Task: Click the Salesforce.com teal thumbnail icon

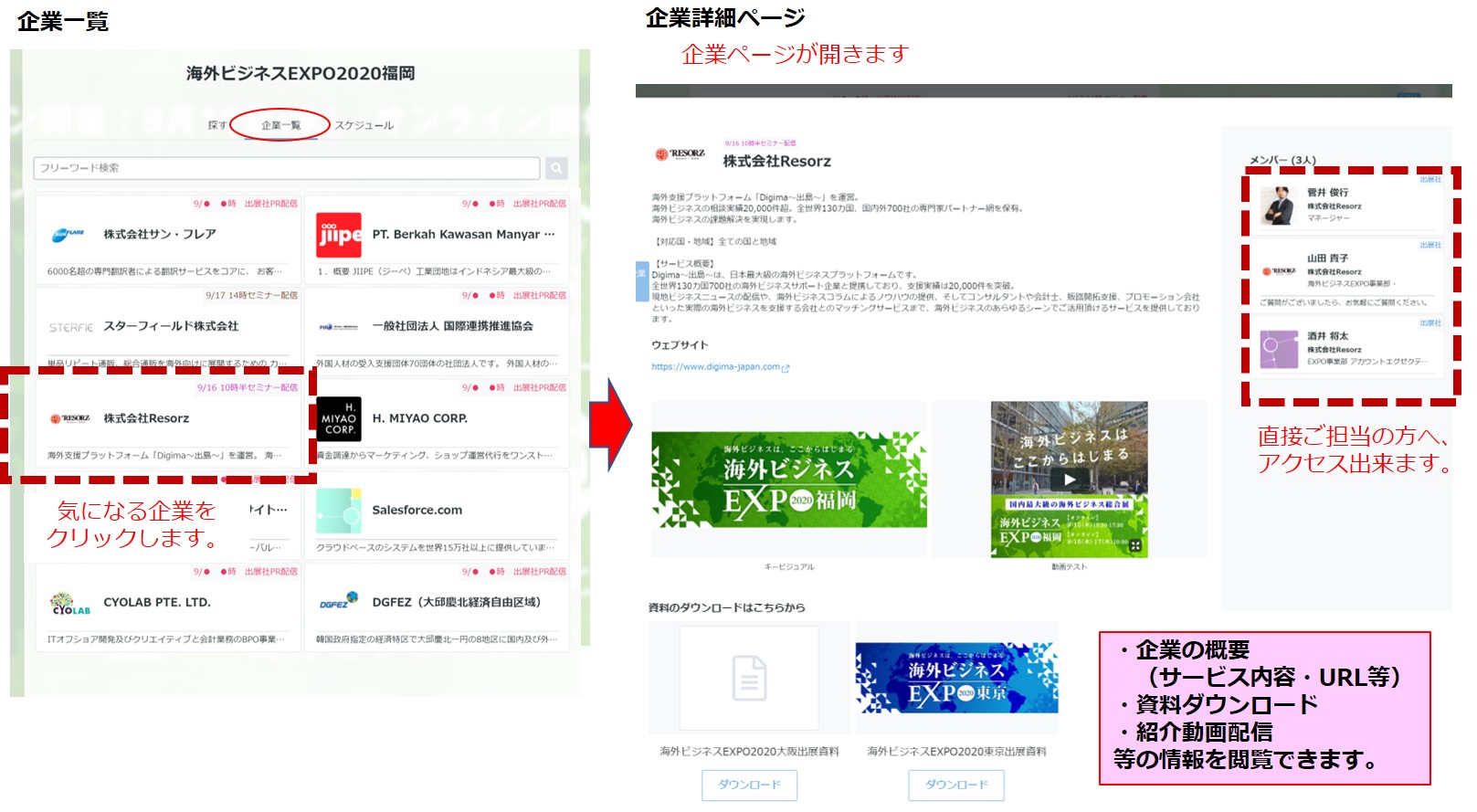Action: tap(339, 511)
